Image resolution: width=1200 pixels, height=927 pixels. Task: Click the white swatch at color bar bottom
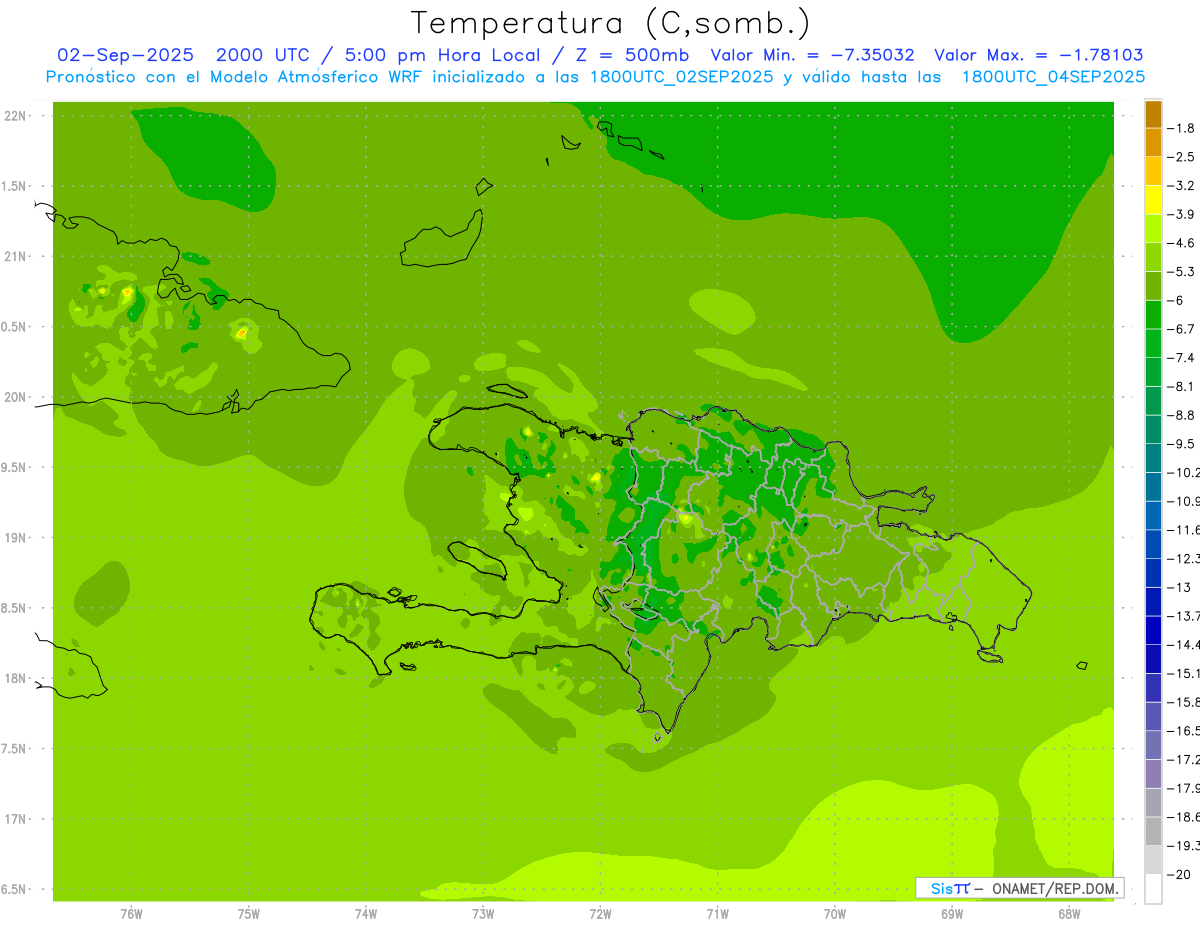click(1153, 889)
